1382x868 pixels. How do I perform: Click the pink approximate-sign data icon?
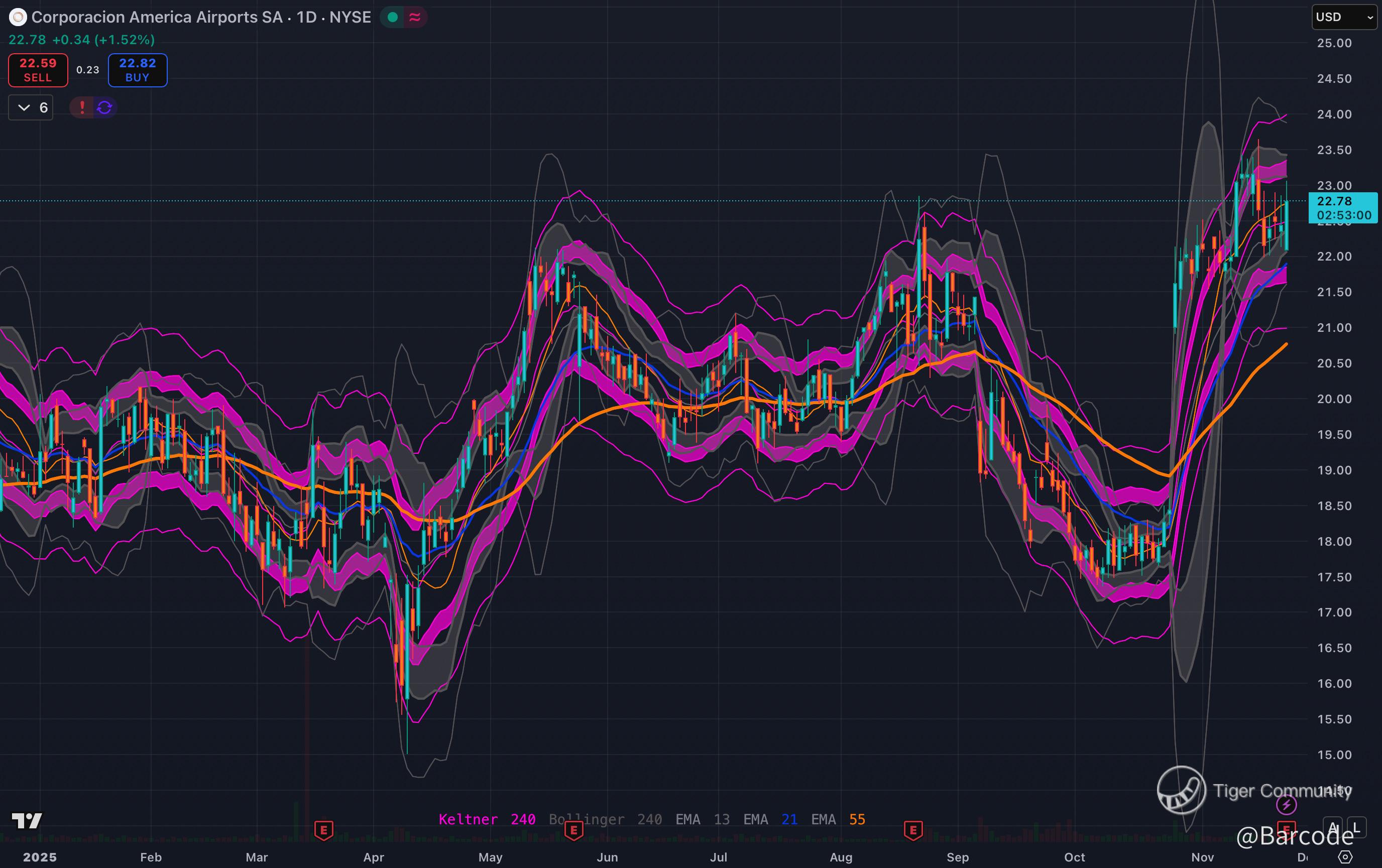tap(414, 17)
